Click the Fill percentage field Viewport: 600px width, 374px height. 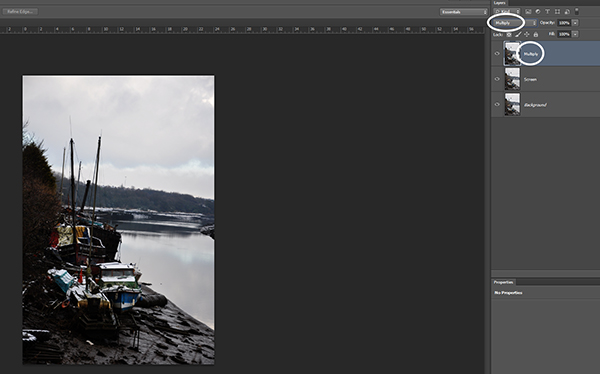[x=564, y=34]
